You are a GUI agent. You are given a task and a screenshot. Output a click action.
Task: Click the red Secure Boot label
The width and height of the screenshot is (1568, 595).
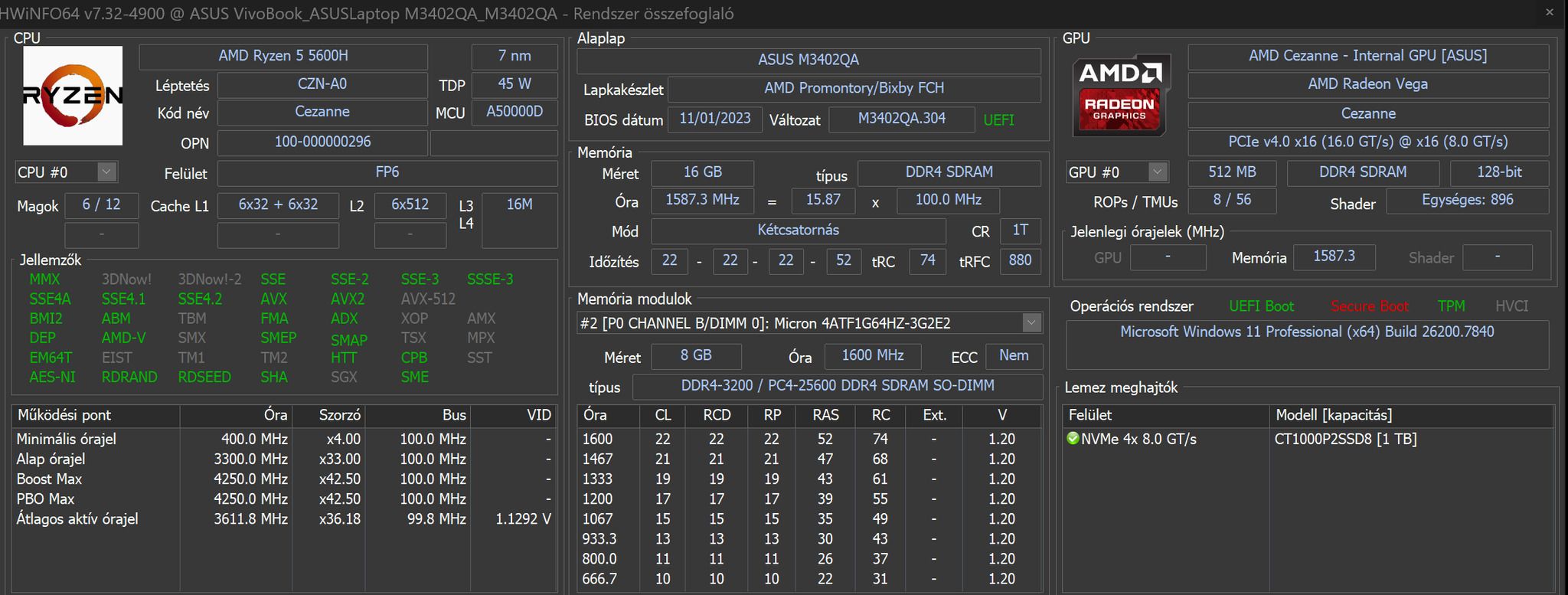(1369, 306)
